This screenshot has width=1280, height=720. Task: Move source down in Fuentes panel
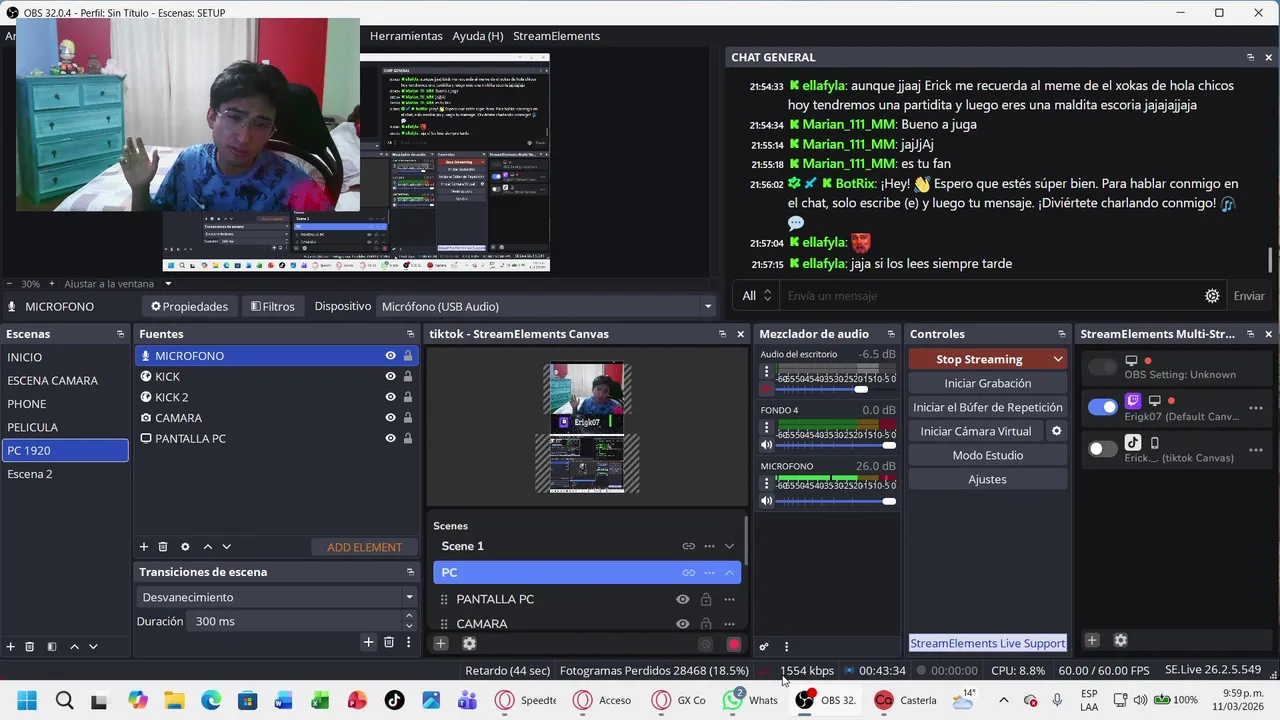click(x=226, y=547)
